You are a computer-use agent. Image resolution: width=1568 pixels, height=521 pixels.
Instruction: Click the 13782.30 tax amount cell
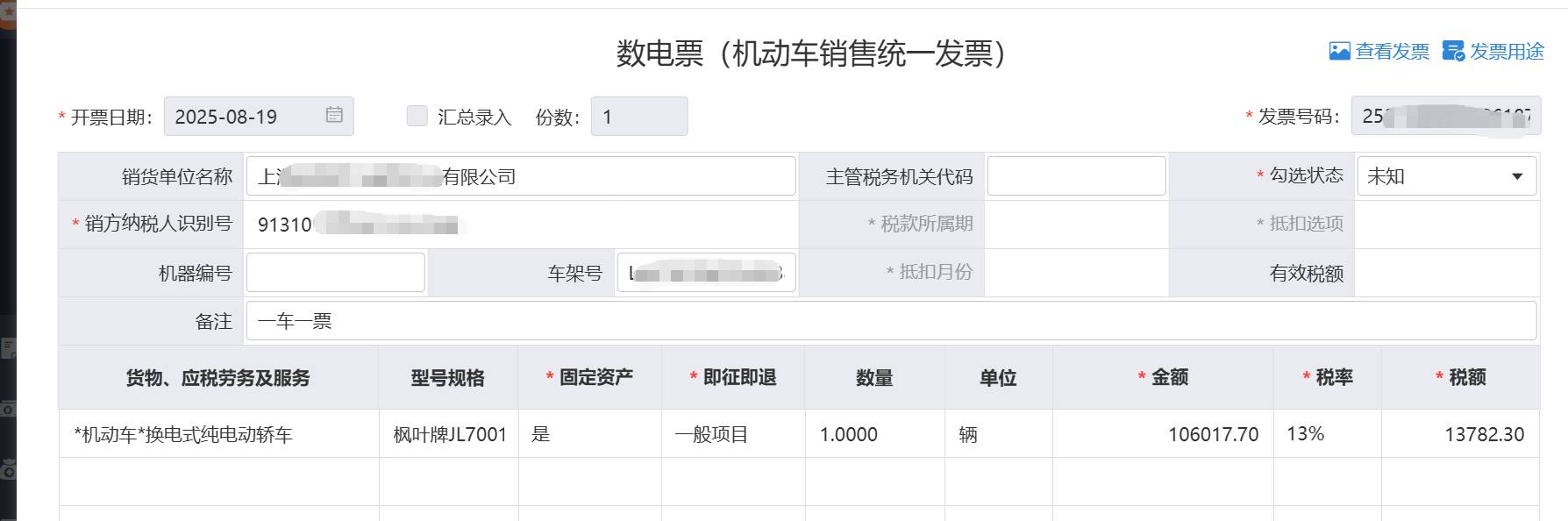[x=1460, y=434]
